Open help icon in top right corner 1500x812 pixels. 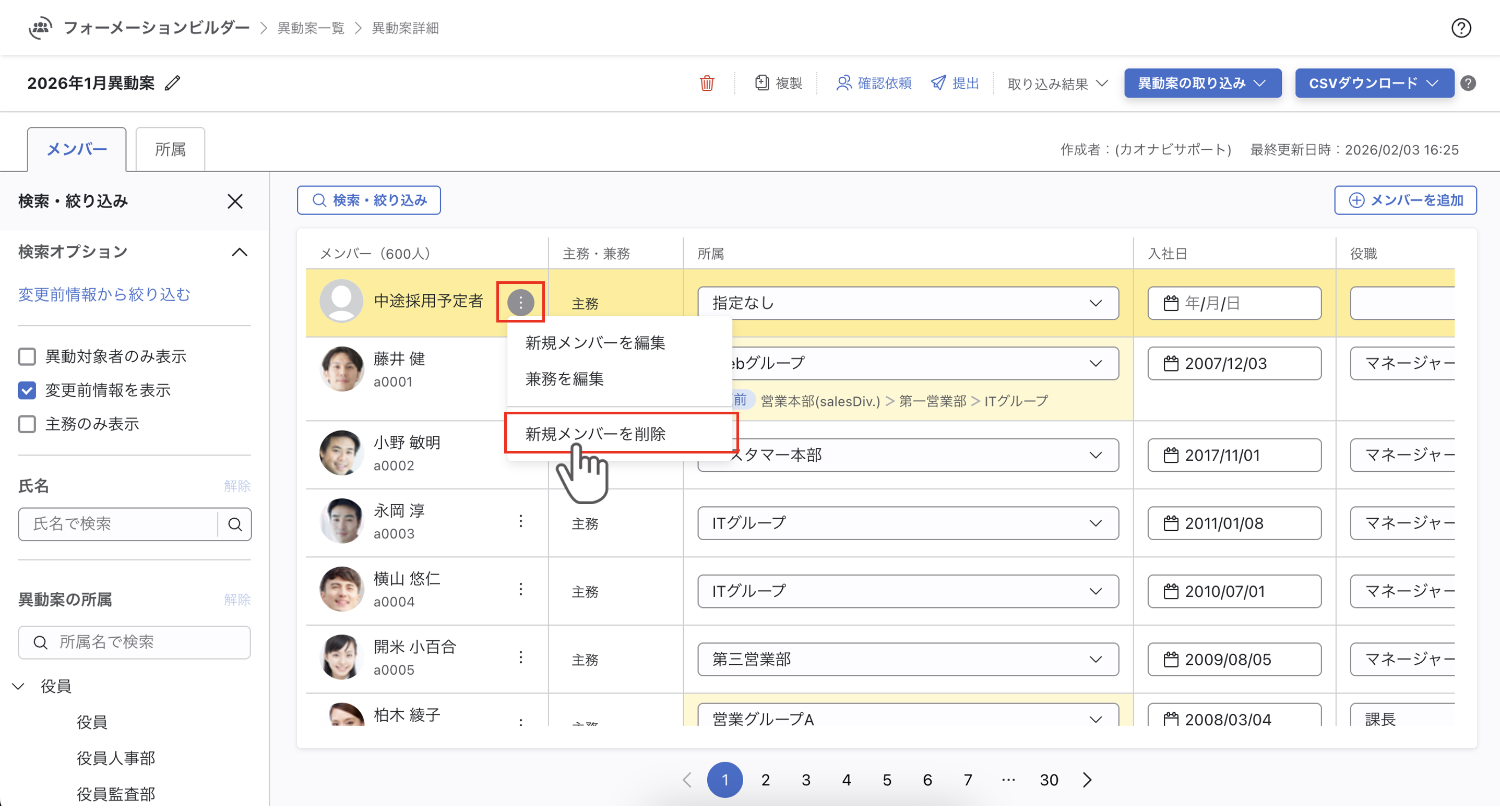click(1460, 28)
